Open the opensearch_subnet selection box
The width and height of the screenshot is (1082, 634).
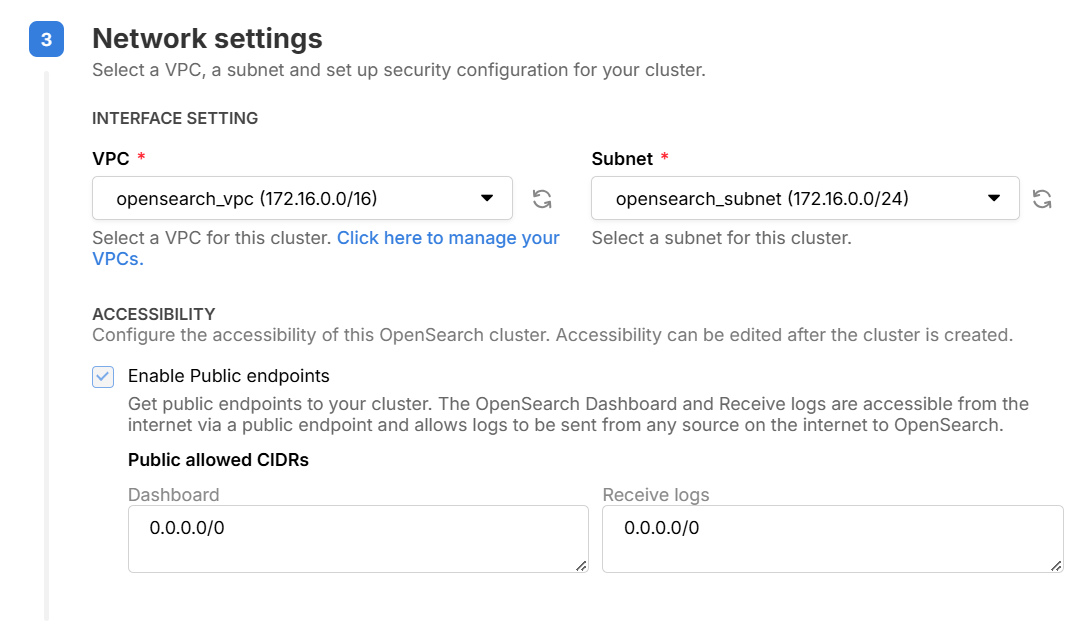(790, 198)
